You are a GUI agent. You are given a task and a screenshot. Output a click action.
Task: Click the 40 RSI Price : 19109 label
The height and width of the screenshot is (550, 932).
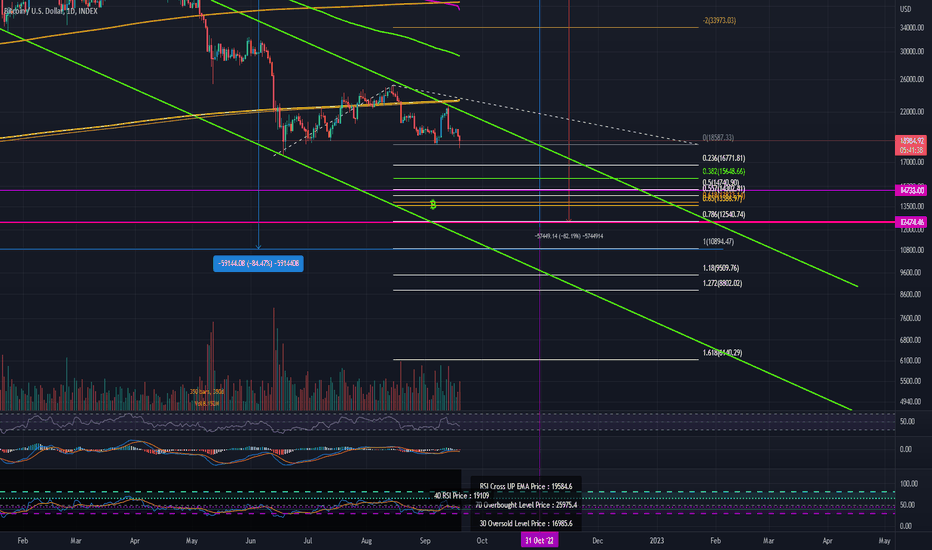pos(461,495)
